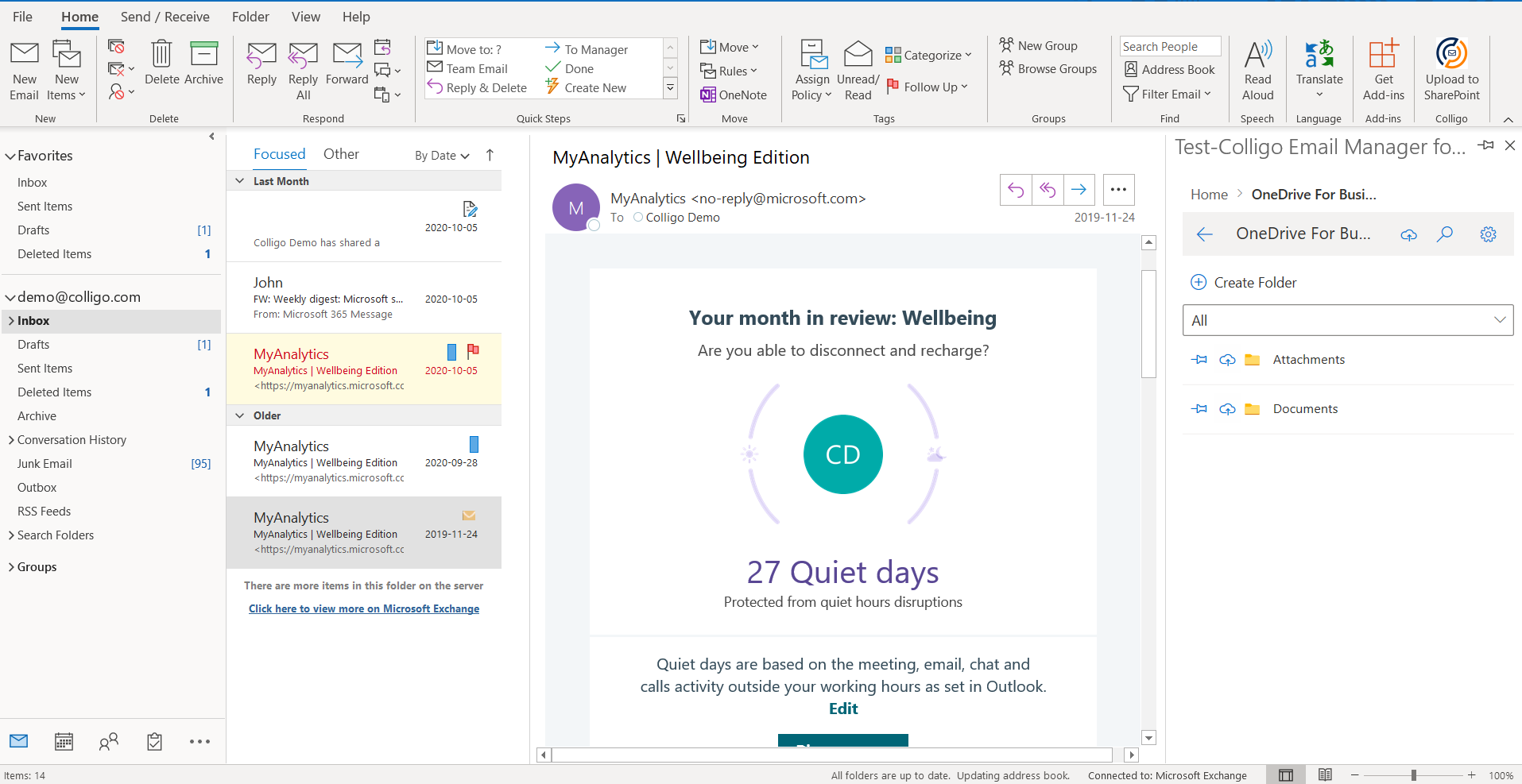Screen dimensions: 1522x784
Task: Click link to view more on Exchange
Action: click(364, 608)
